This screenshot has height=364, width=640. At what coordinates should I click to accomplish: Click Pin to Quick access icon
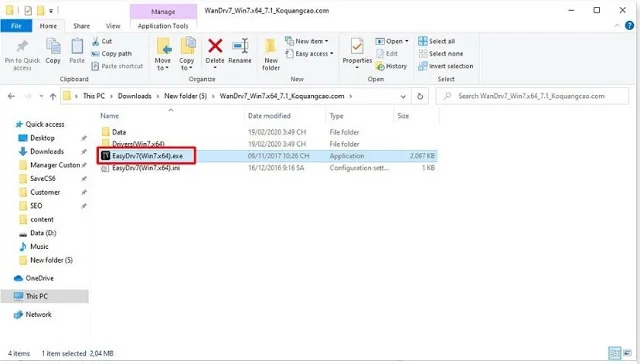click(22, 47)
